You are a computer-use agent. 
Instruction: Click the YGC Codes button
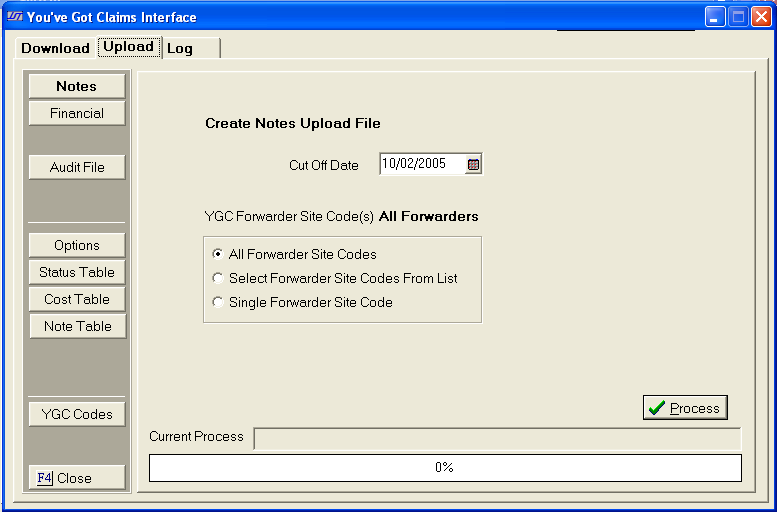click(77, 414)
